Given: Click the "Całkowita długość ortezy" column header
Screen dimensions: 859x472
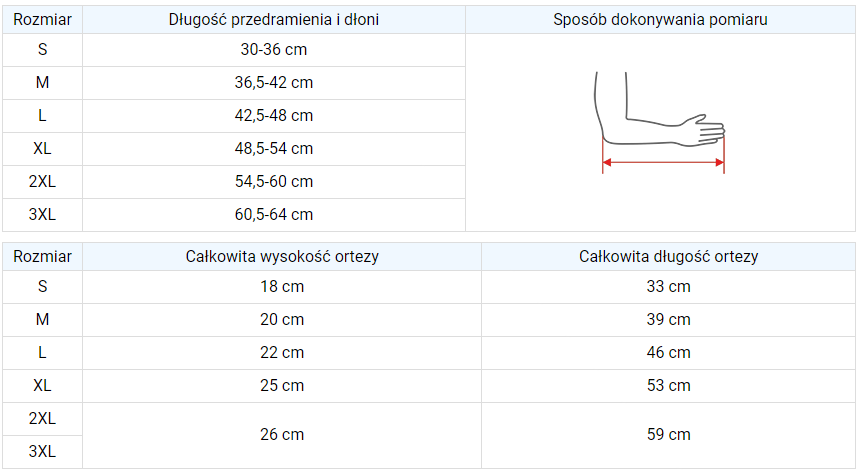Looking at the screenshot, I should point(668,256).
